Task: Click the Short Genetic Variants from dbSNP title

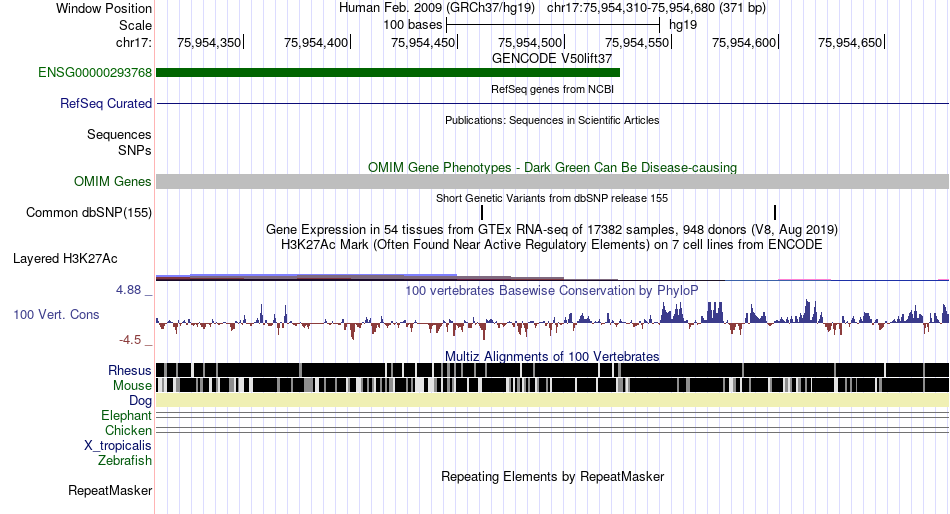Action: point(552,198)
